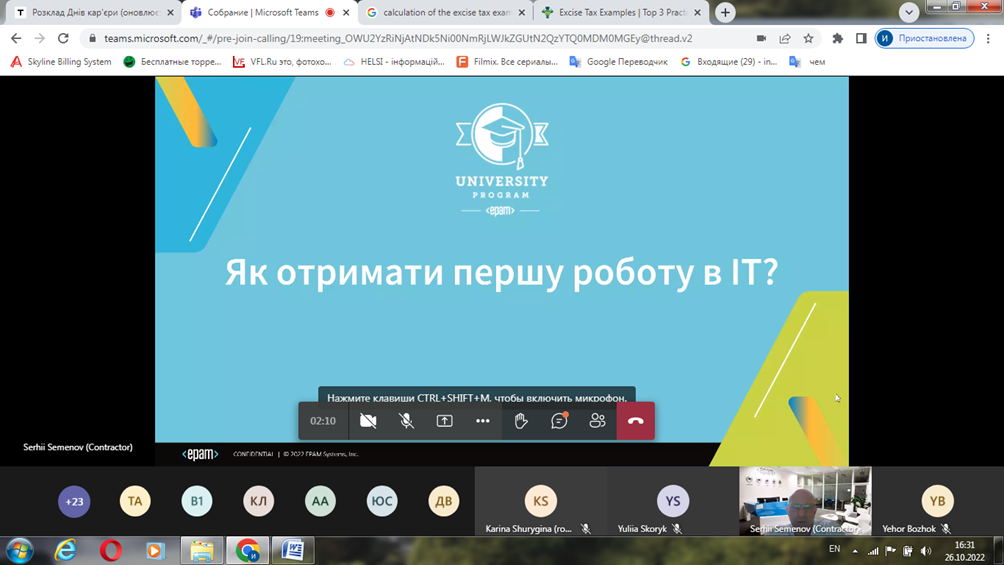Go forward in browser history
1004x565 pixels.
click(x=40, y=38)
